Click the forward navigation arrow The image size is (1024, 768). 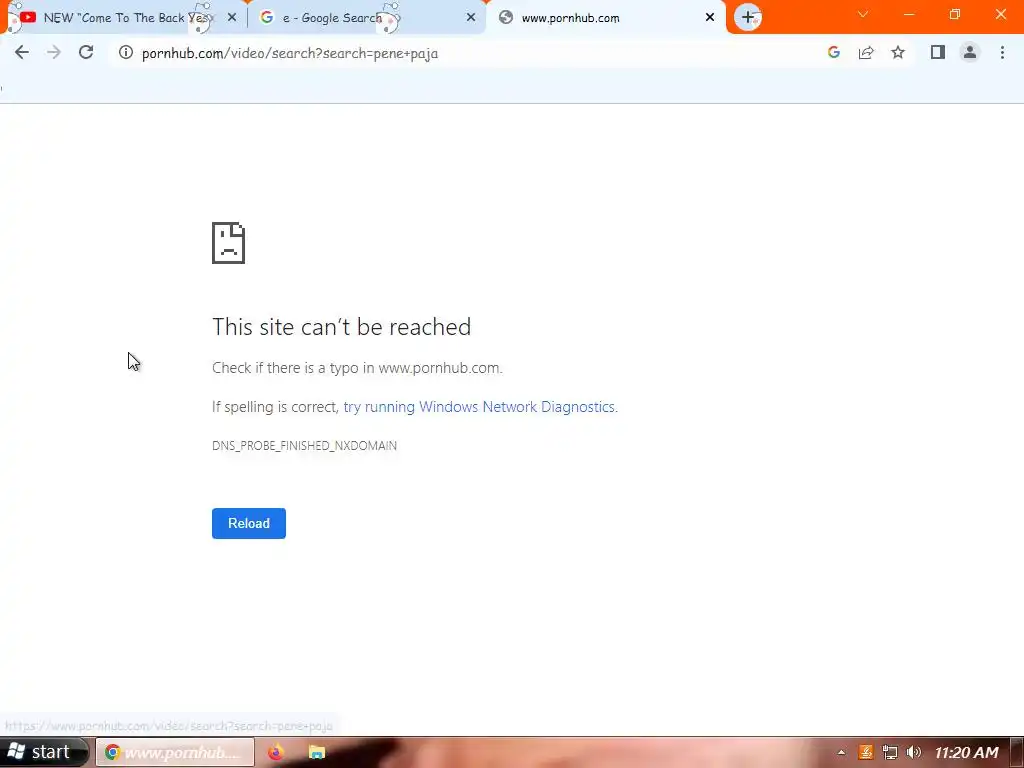[54, 53]
